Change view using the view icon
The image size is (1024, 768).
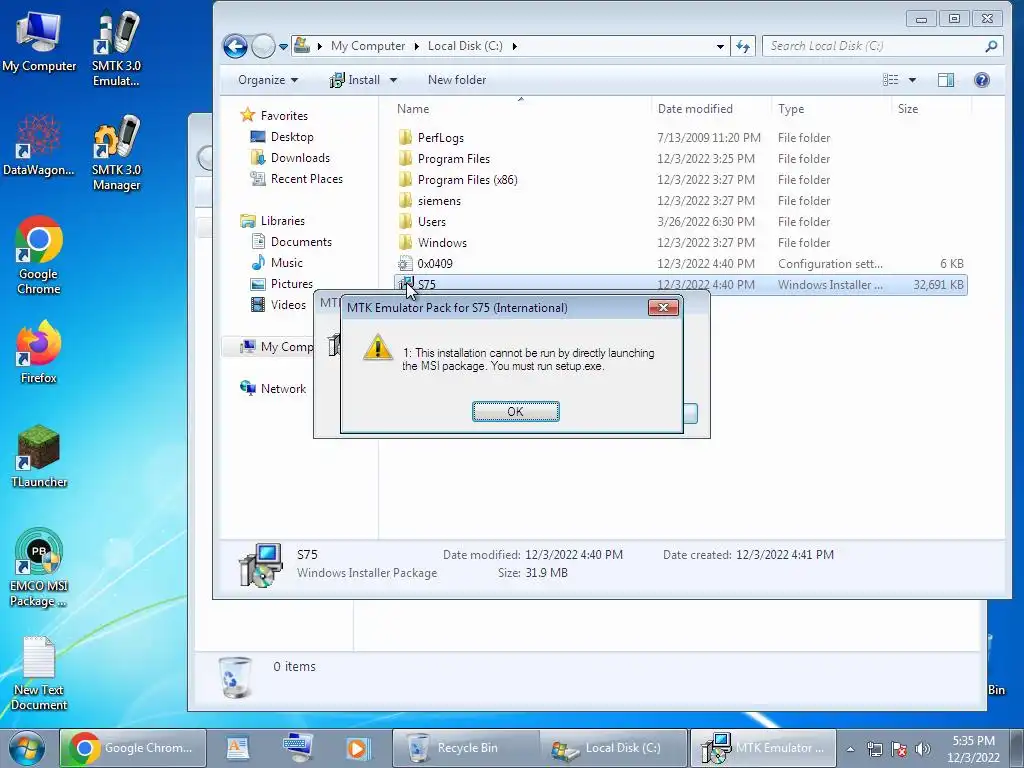pyautogui.click(x=890, y=80)
